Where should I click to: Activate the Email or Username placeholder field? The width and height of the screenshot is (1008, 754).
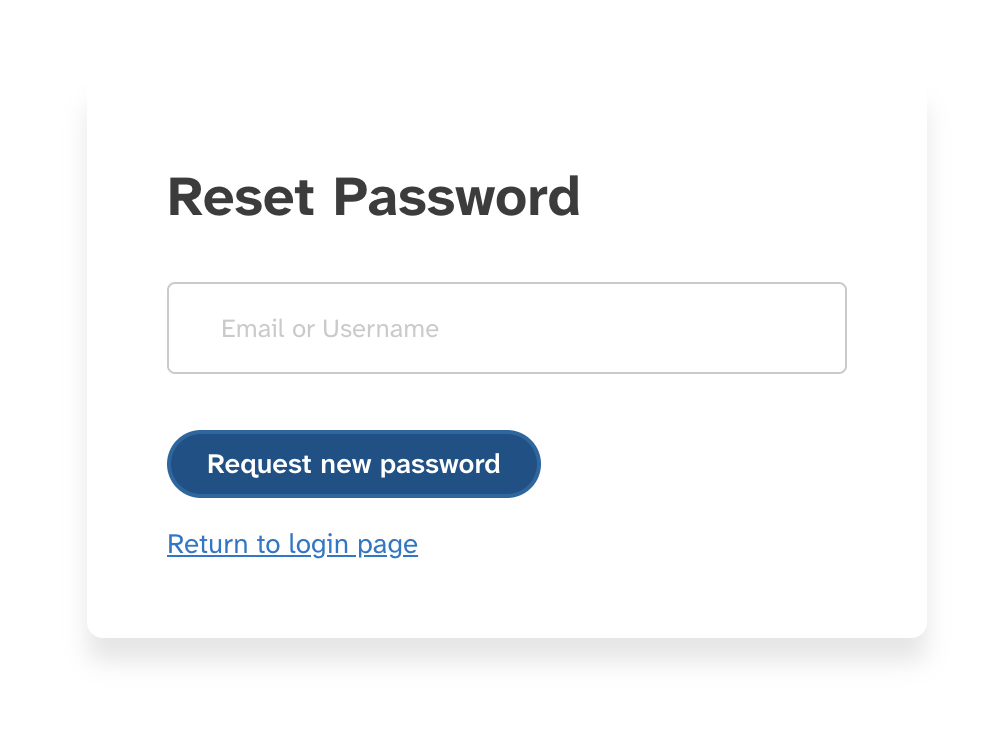pyautogui.click(x=506, y=328)
